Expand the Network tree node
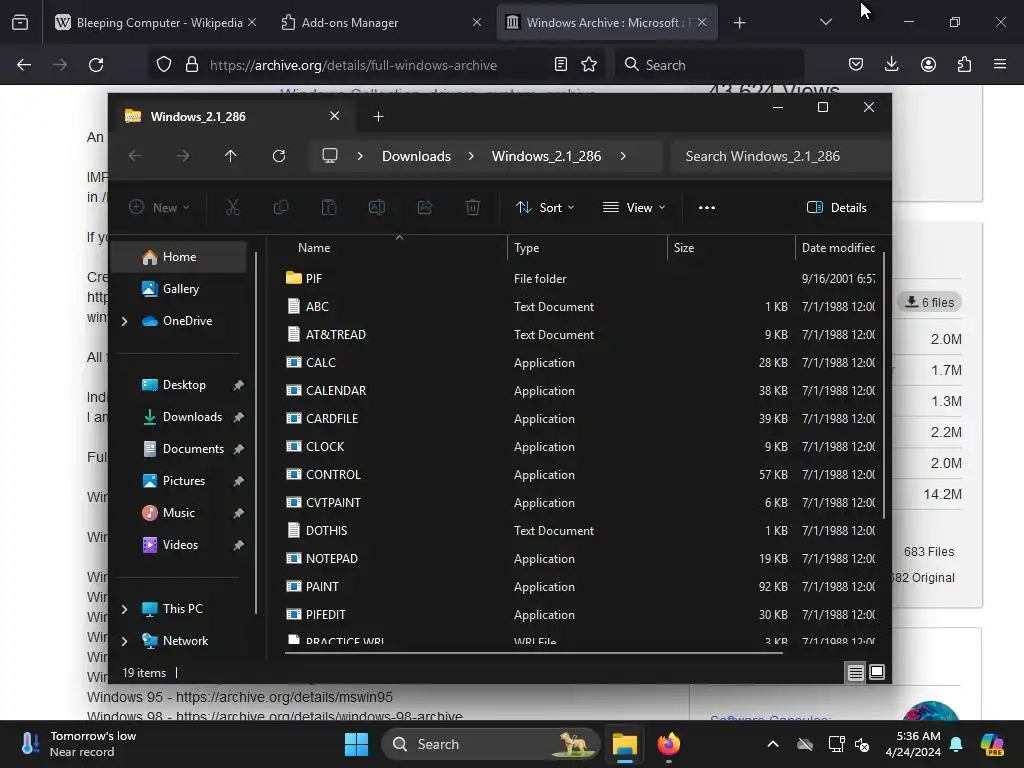This screenshot has height=768, width=1024. (124, 641)
